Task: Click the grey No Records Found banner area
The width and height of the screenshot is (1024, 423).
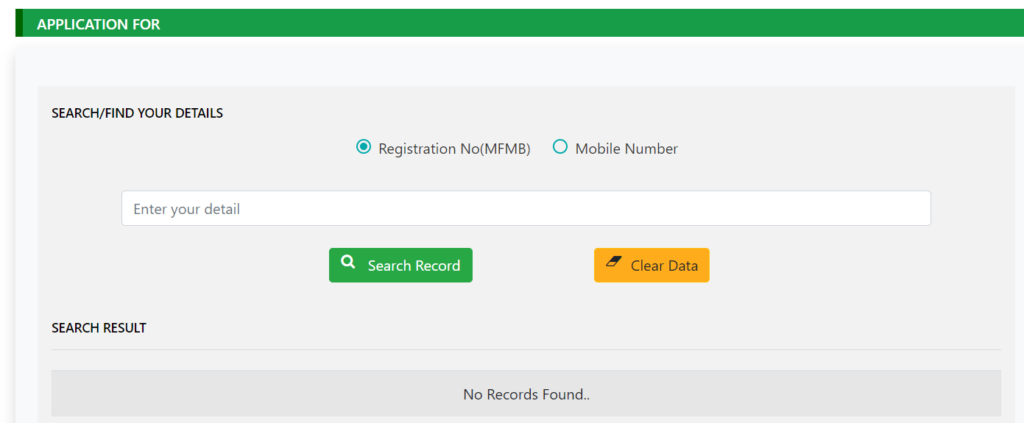Action: 526,393
